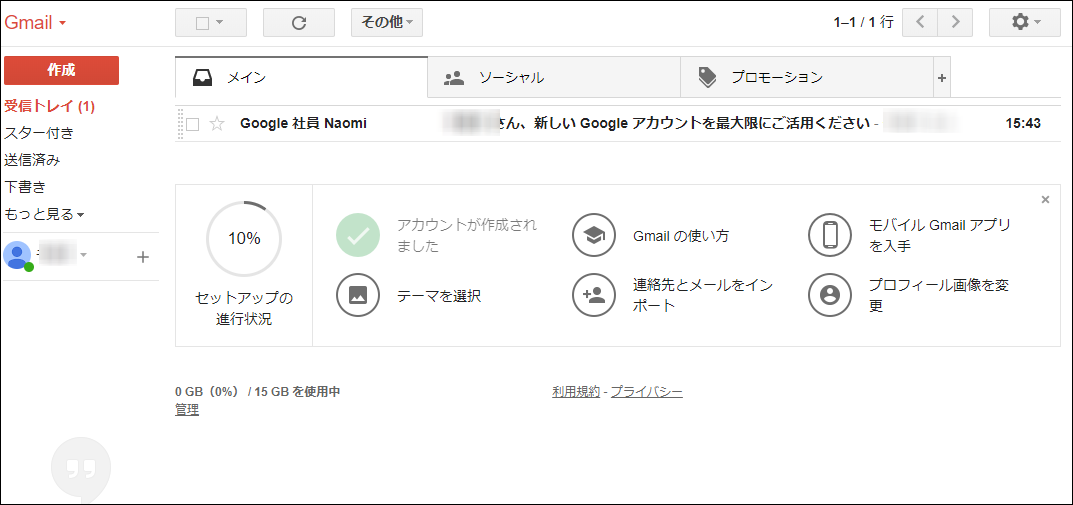Click the アカウントが作成されました text
Screen dimensions: 1073x505
click(467, 235)
